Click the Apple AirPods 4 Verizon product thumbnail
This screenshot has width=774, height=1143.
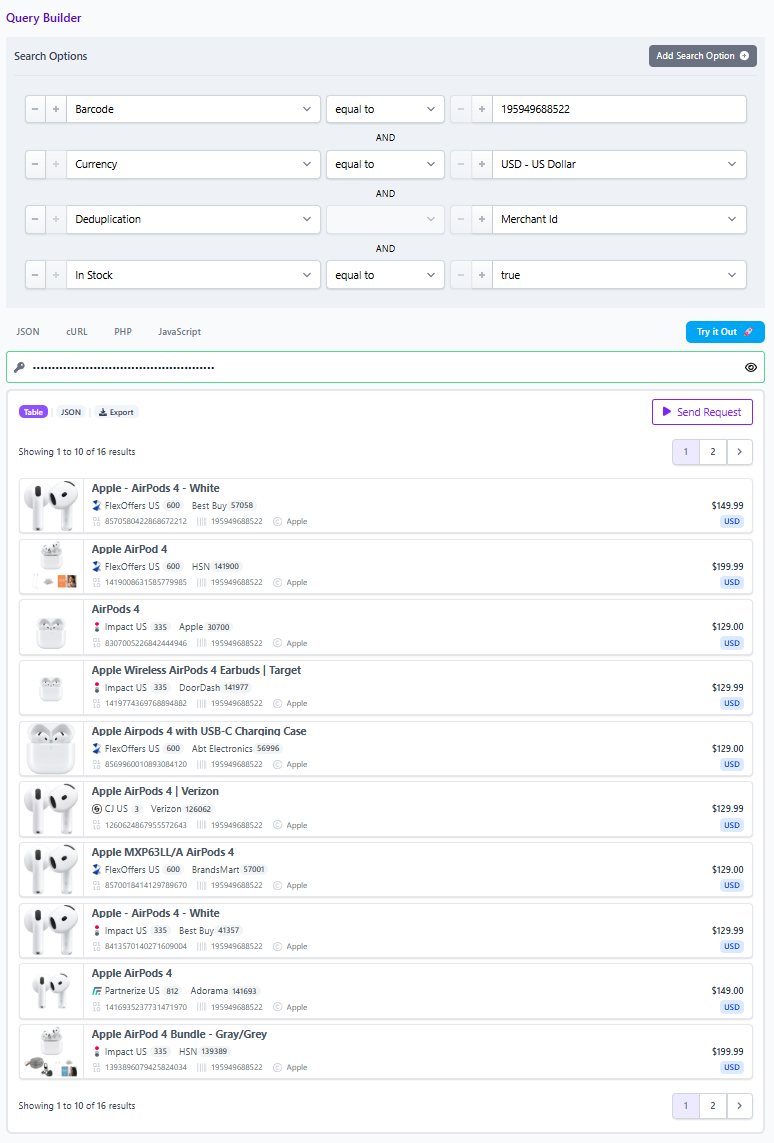click(51, 809)
